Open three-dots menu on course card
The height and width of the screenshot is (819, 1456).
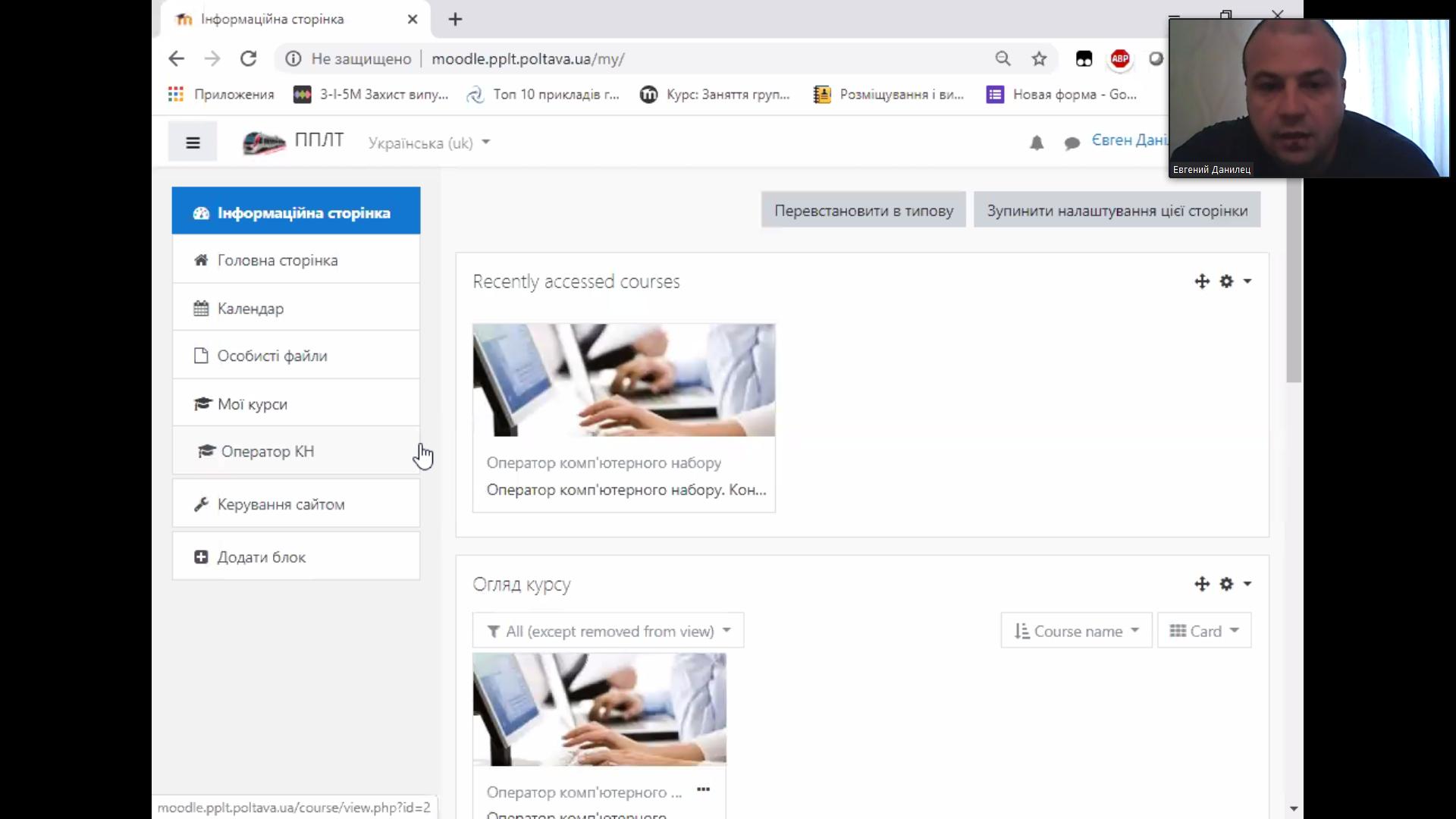704,789
